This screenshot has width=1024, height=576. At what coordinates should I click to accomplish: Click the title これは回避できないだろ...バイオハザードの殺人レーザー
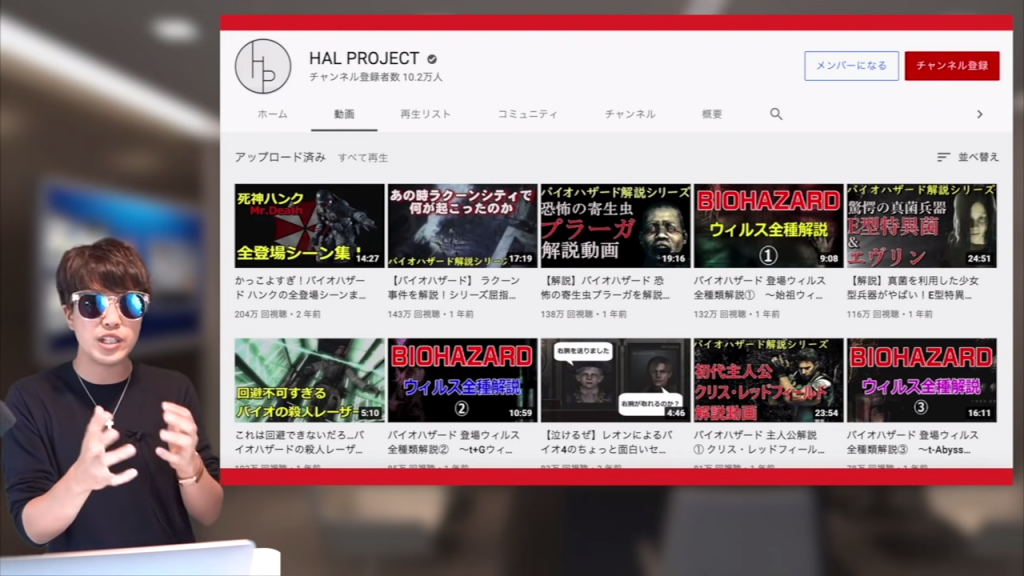click(300, 442)
